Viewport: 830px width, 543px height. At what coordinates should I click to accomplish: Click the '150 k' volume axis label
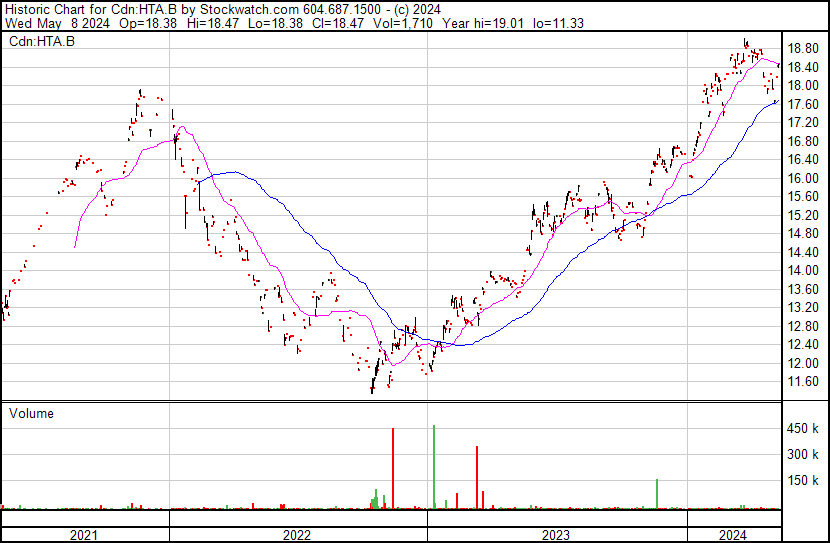pyautogui.click(x=803, y=480)
